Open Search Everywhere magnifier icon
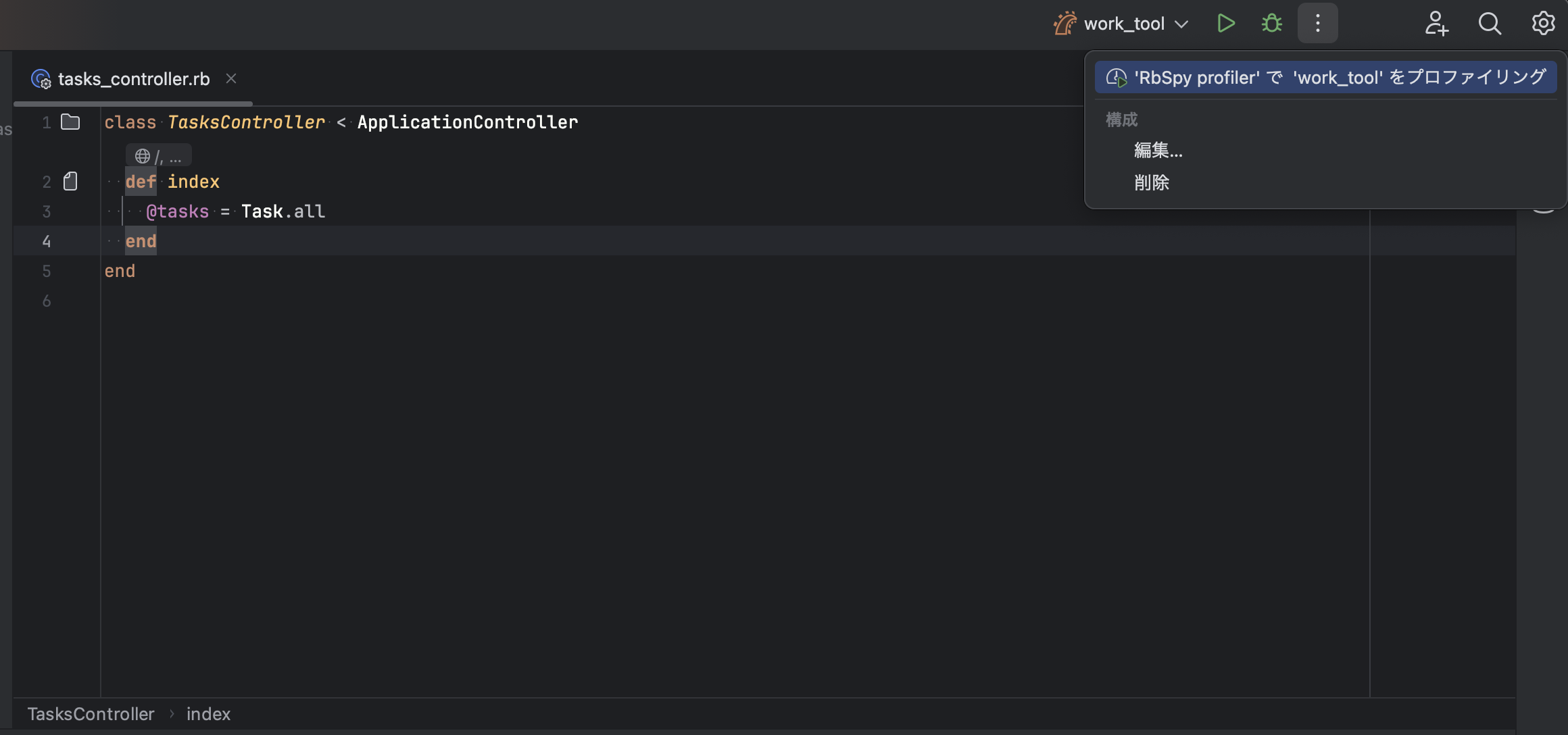The image size is (1568, 735). pyautogui.click(x=1490, y=24)
